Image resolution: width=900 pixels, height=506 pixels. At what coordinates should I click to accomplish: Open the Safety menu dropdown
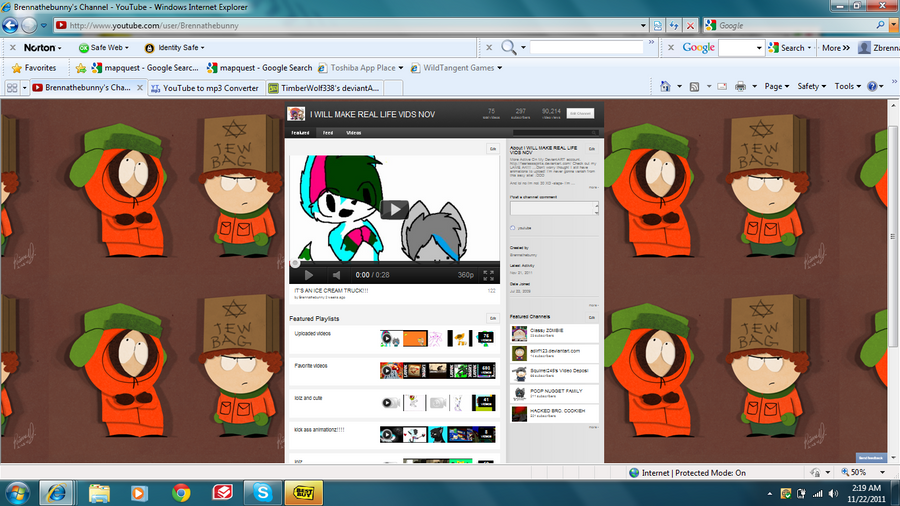[x=812, y=86]
